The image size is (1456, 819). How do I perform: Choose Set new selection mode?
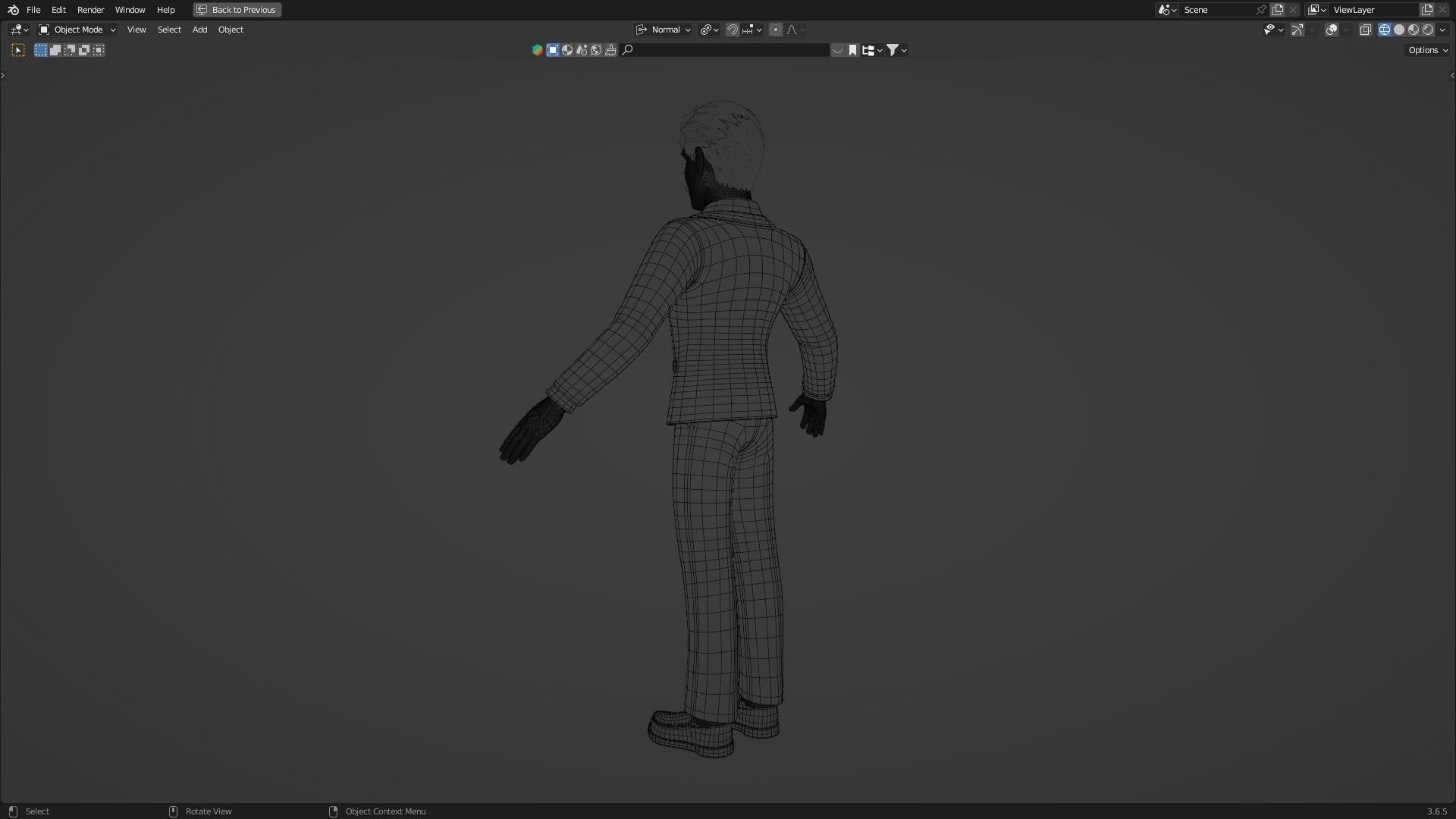coord(41,50)
